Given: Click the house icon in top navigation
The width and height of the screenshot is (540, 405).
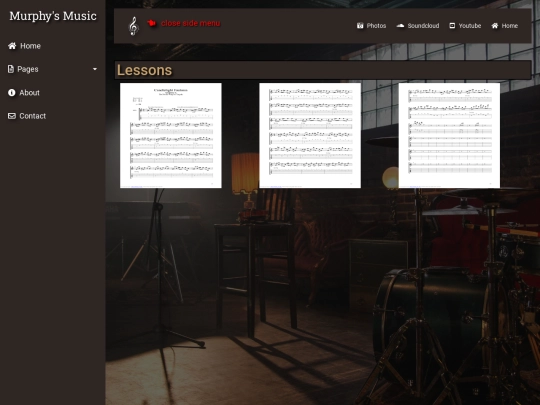Looking at the screenshot, I should 495,25.
